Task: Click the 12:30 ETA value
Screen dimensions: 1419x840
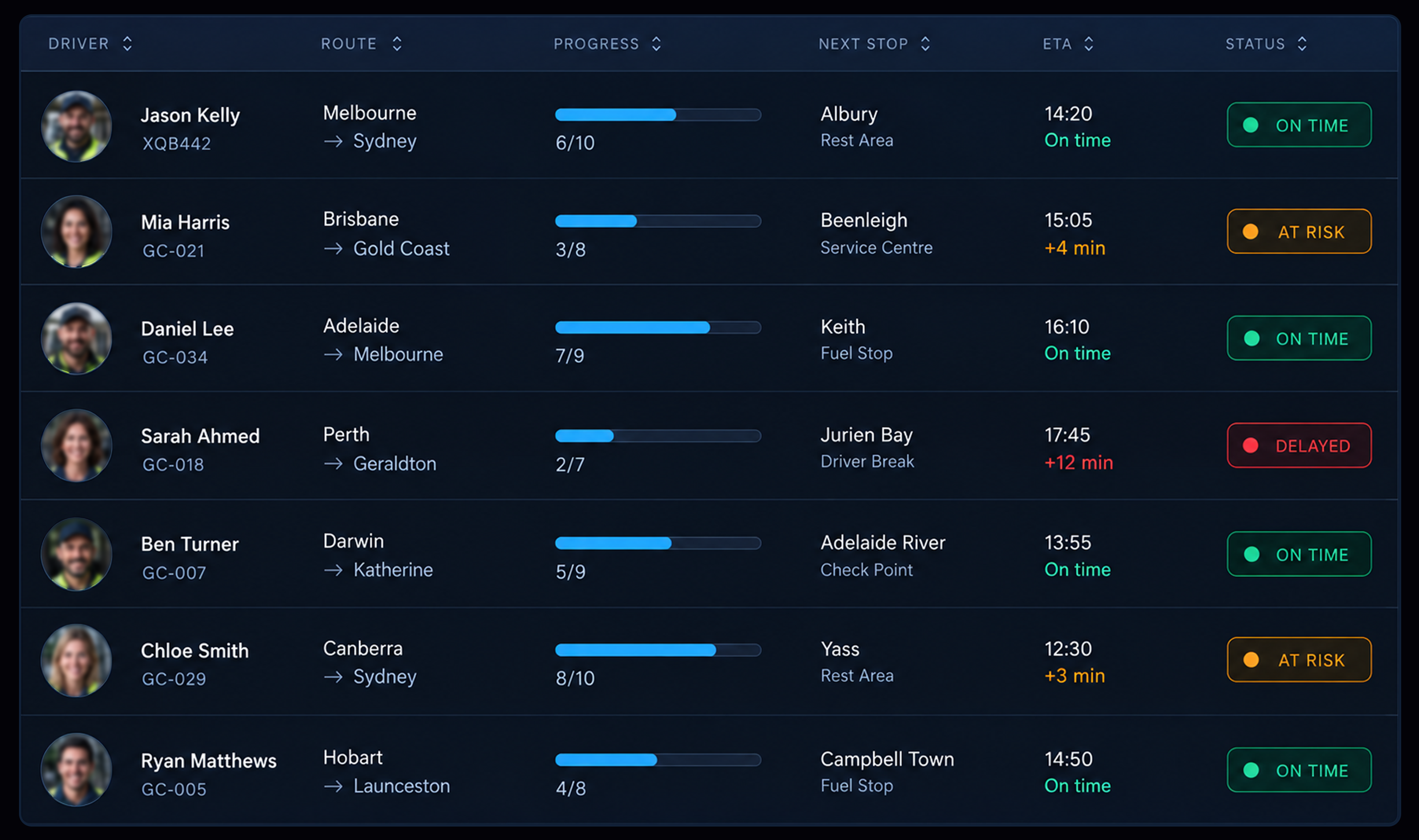Action: (x=1068, y=649)
